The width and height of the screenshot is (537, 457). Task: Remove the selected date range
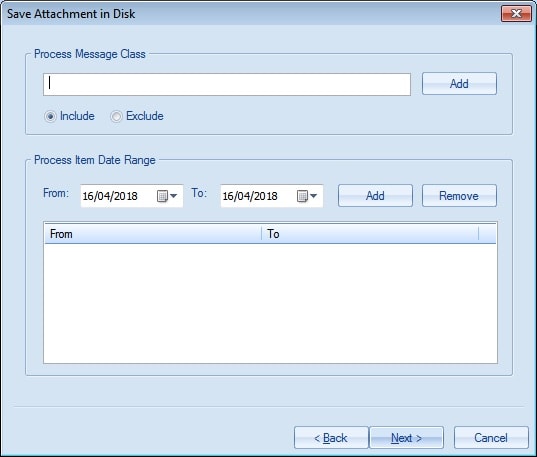tap(459, 196)
